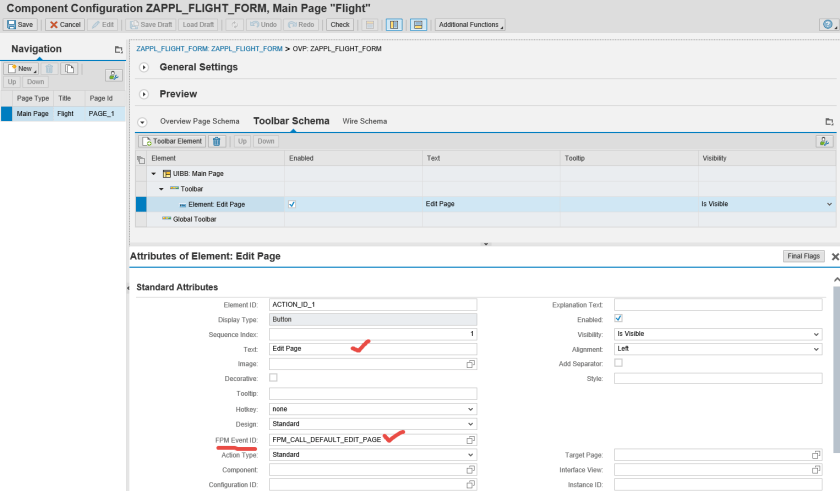Switch to Overview Page Schema tab

coord(199,121)
